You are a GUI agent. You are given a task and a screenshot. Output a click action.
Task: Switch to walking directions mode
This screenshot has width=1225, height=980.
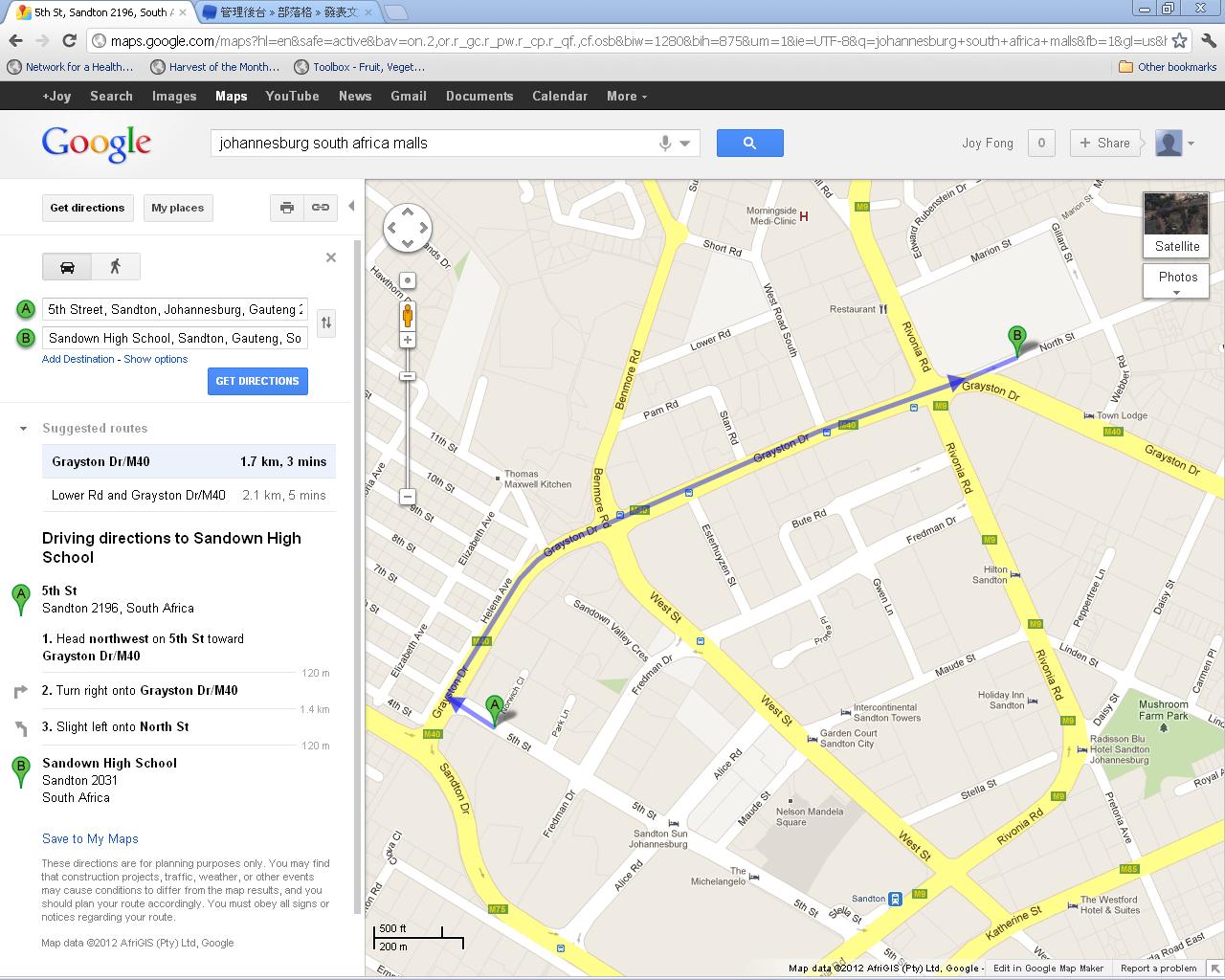(115, 267)
